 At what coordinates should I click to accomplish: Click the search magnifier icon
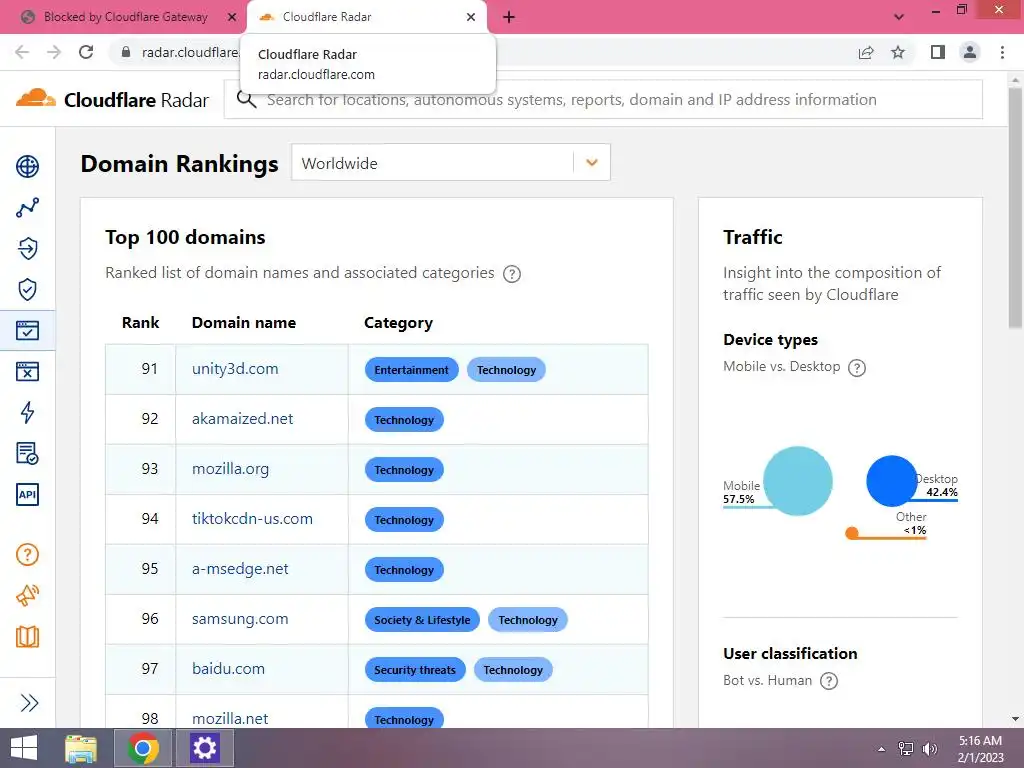click(246, 99)
